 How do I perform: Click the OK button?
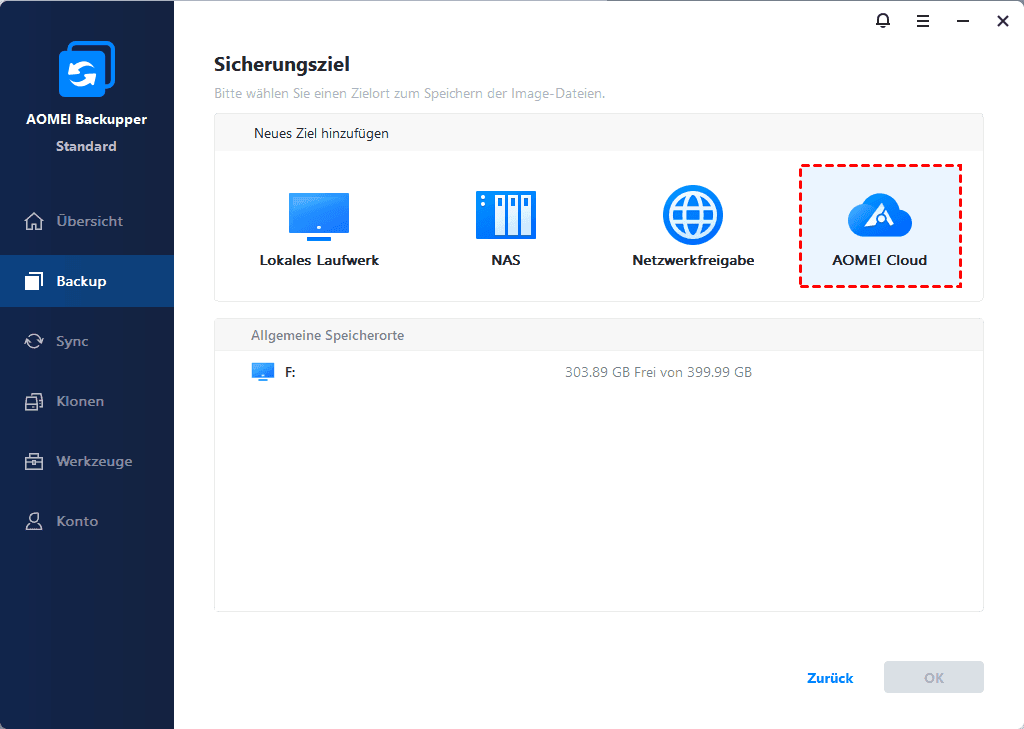934,677
